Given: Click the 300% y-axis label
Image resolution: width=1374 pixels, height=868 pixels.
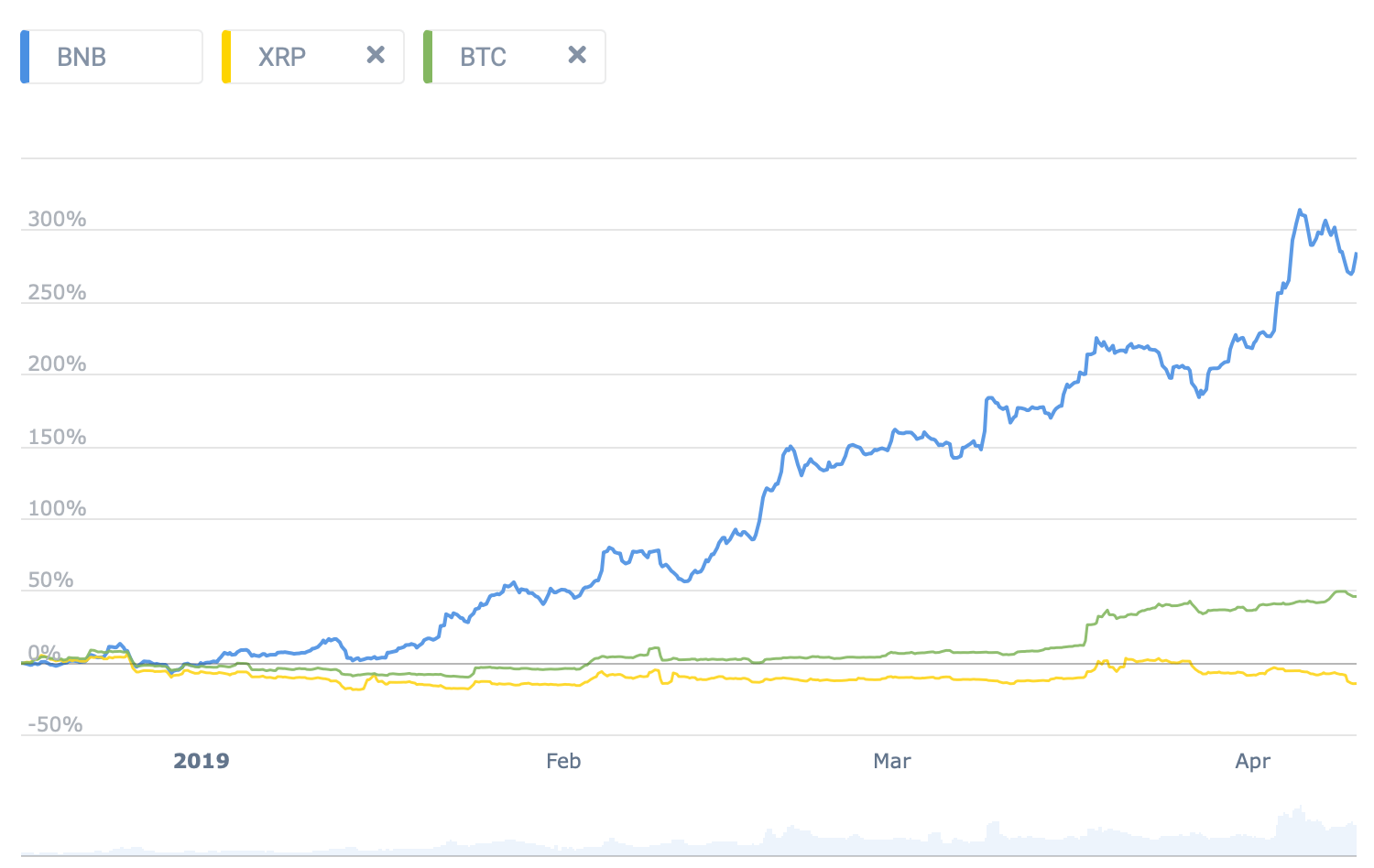Looking at the screenshot, I should (x=57, y=219).
